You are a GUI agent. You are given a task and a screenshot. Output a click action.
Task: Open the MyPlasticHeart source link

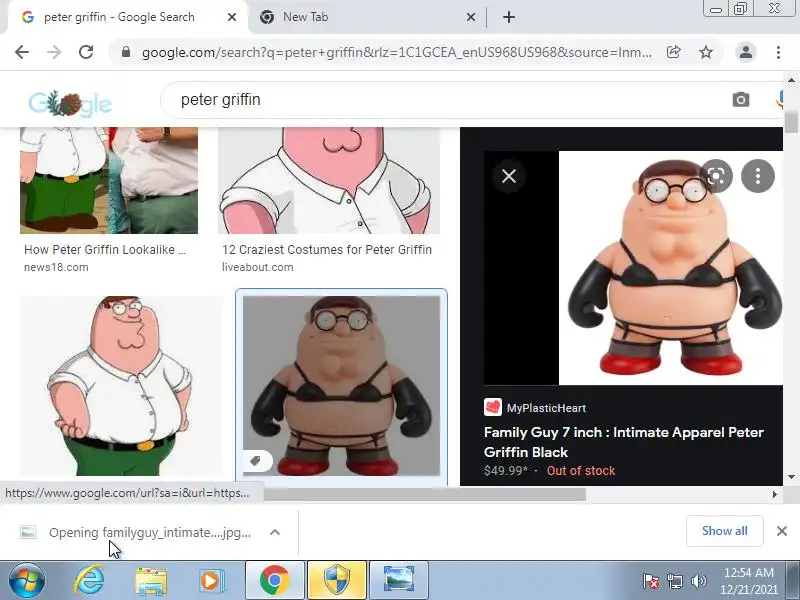tap(546, 408)
